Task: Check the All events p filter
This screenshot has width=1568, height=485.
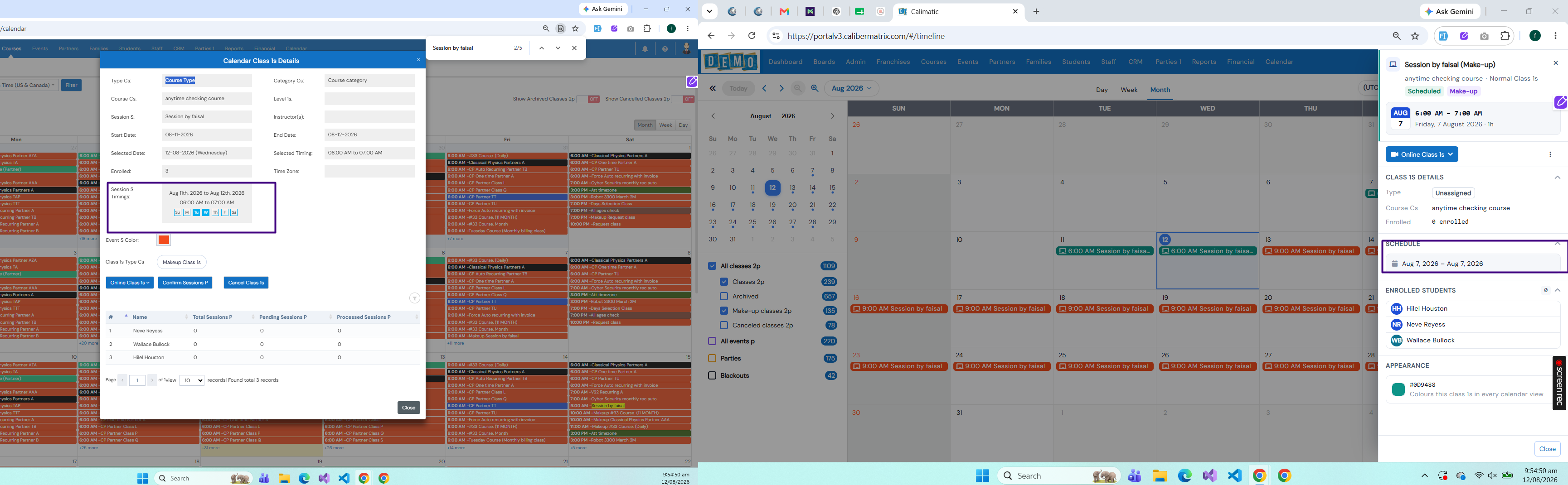Action: click(x=712, y=341)
